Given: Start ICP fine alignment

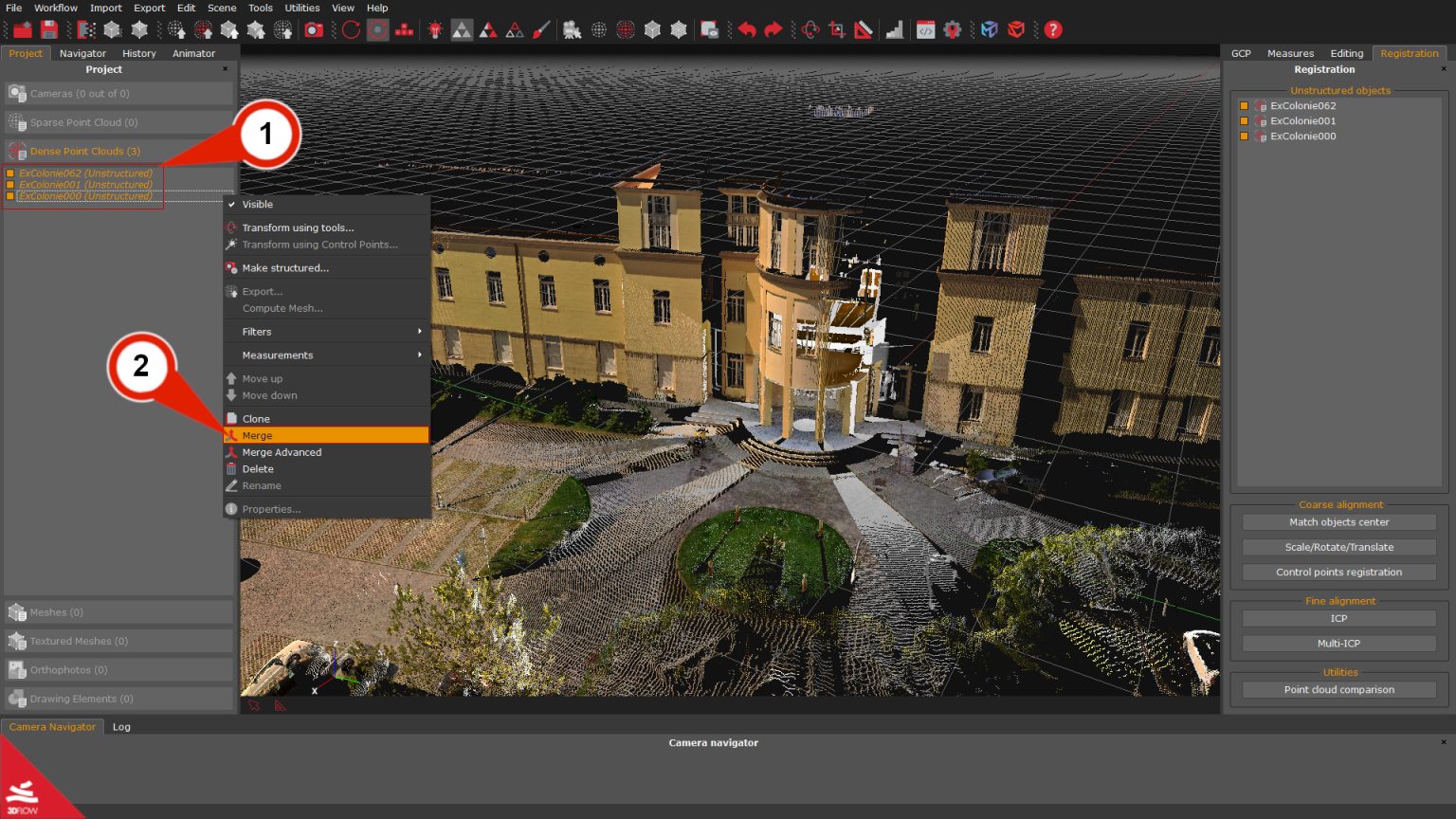Looking at the screenshot, I should tap(1338, 618).
